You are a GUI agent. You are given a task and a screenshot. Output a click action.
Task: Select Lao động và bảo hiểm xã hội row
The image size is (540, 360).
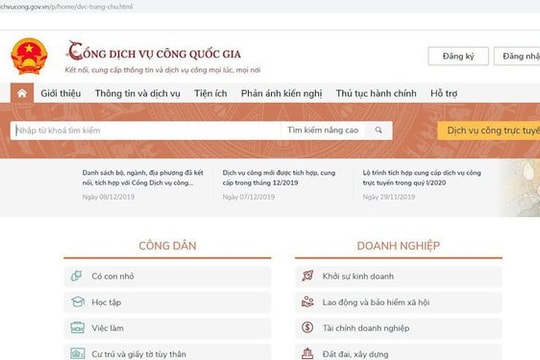tap(398, 302)
